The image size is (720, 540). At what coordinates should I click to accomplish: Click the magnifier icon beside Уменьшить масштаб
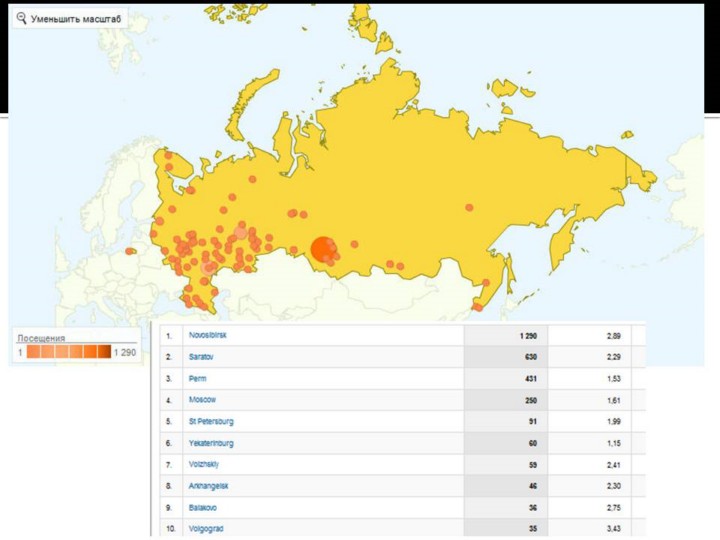click(x=22, y=19)
